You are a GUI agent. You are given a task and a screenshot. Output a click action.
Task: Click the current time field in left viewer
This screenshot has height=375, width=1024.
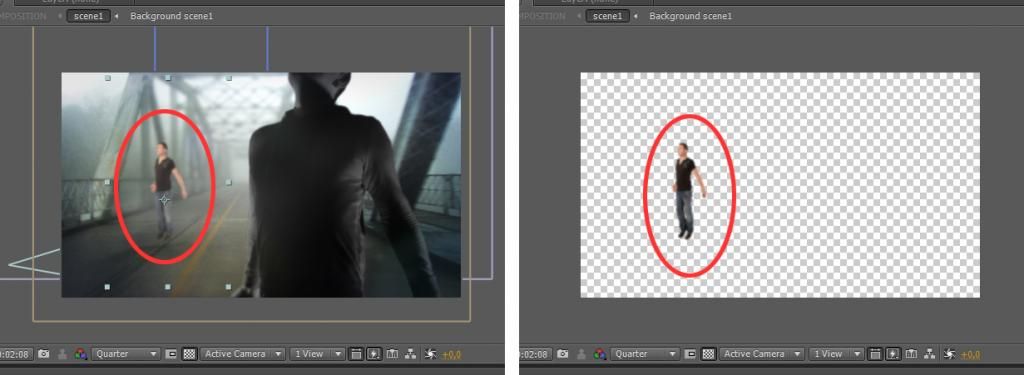15,354
